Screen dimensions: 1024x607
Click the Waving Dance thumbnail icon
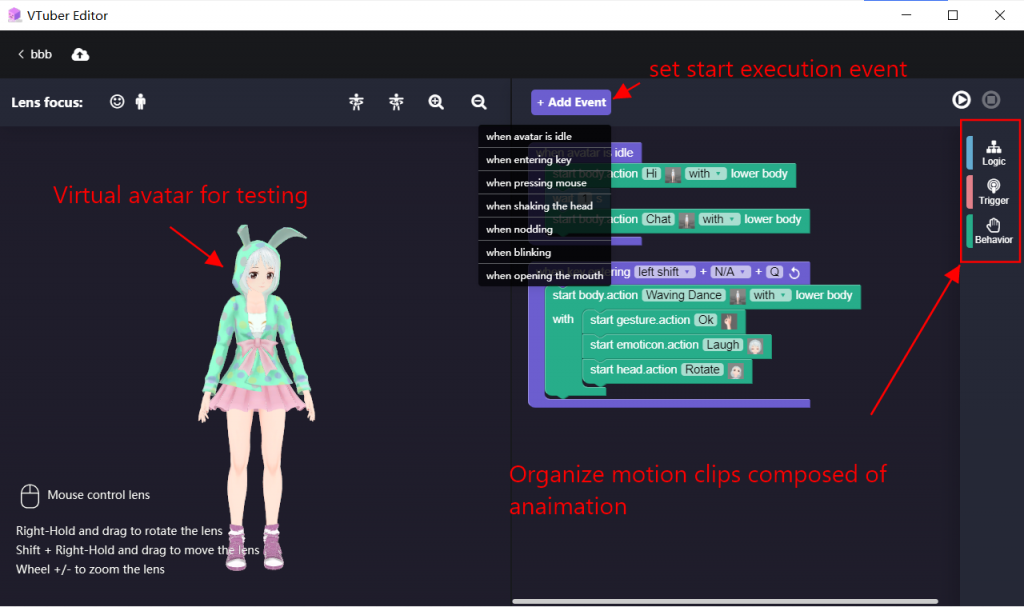coord(737,296)
